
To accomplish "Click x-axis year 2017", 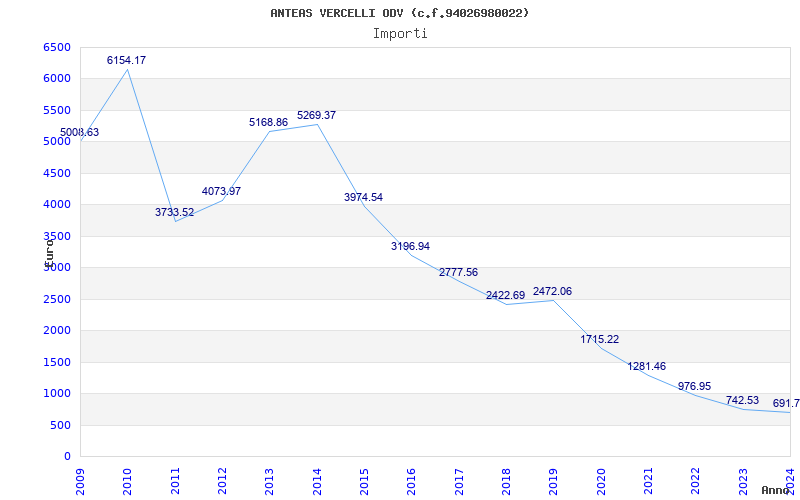I will [459, 481].
